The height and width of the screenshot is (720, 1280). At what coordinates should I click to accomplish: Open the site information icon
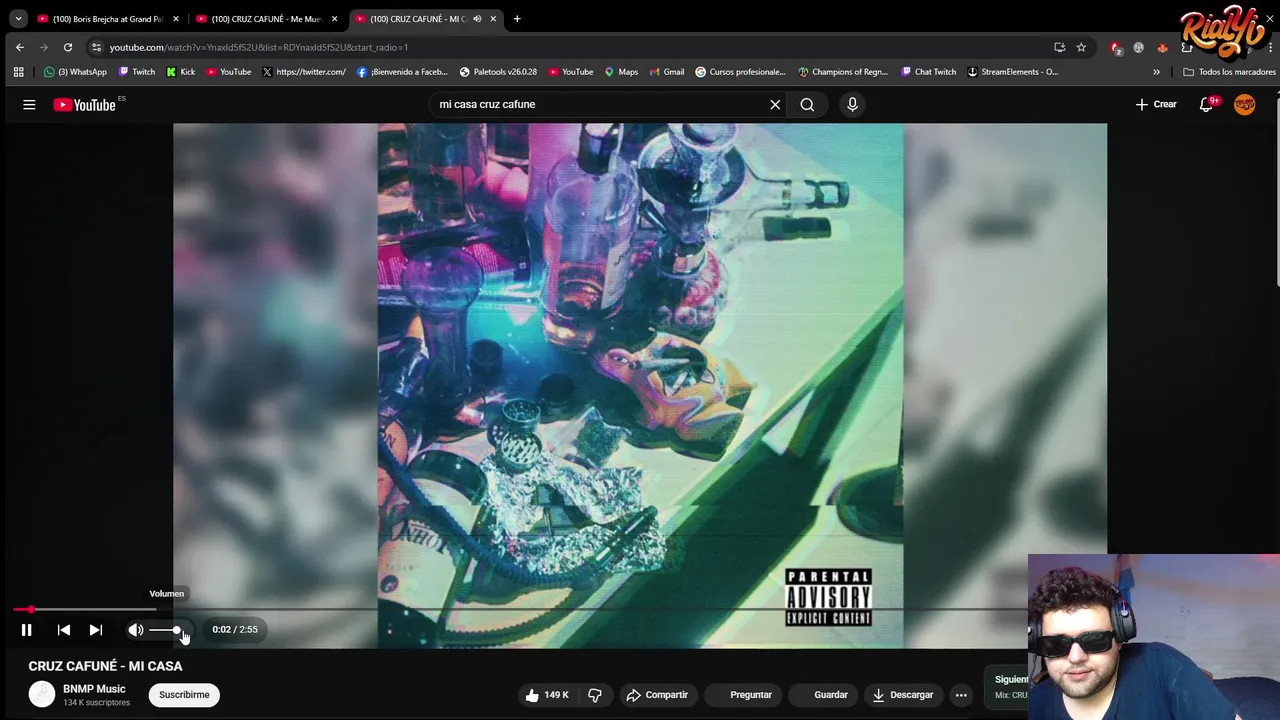[96, 47]
